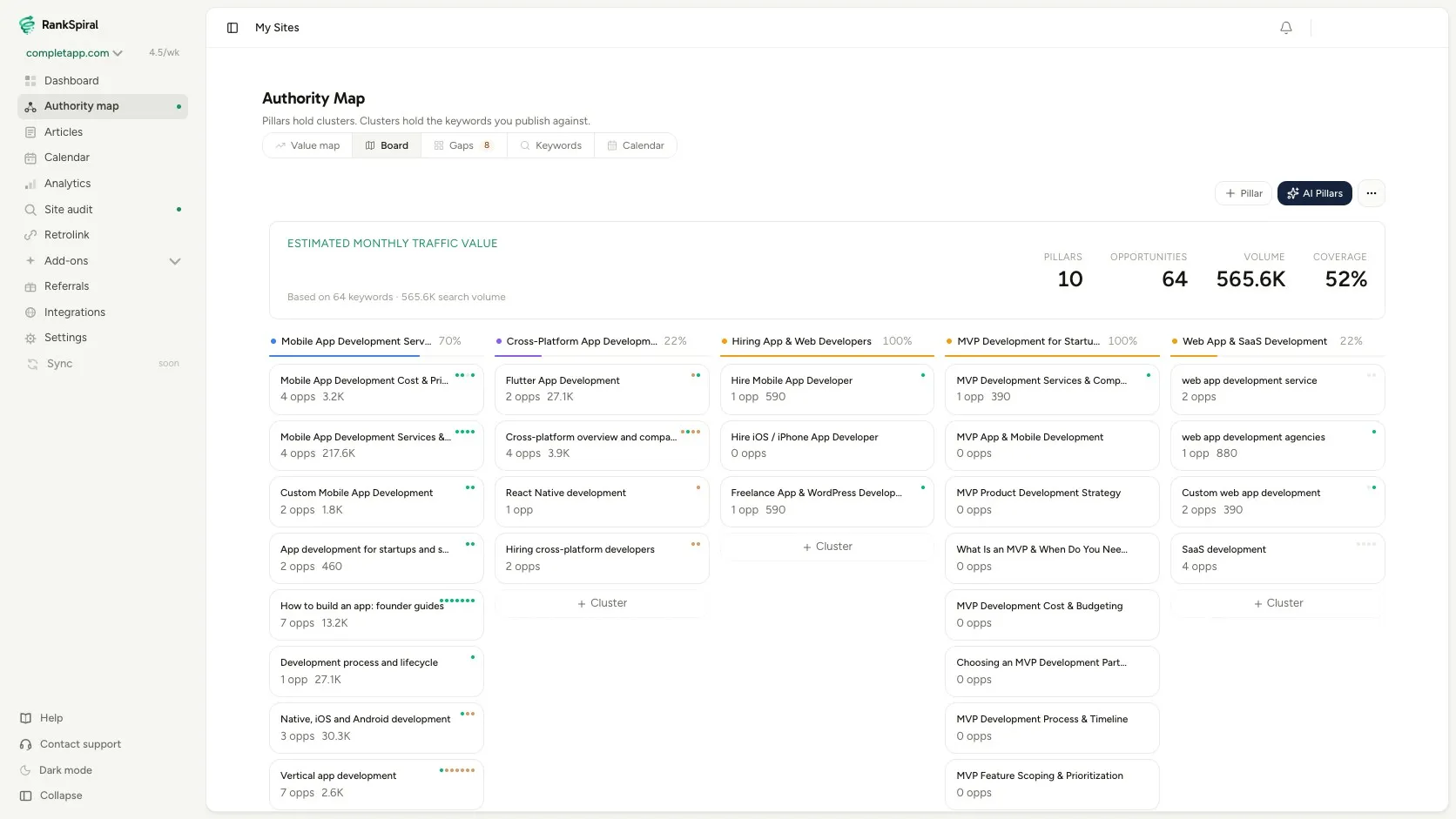This screenshot has height=819, width=1456.
Task: Open the completapp.com site dropdown
Action: (74, 53)
